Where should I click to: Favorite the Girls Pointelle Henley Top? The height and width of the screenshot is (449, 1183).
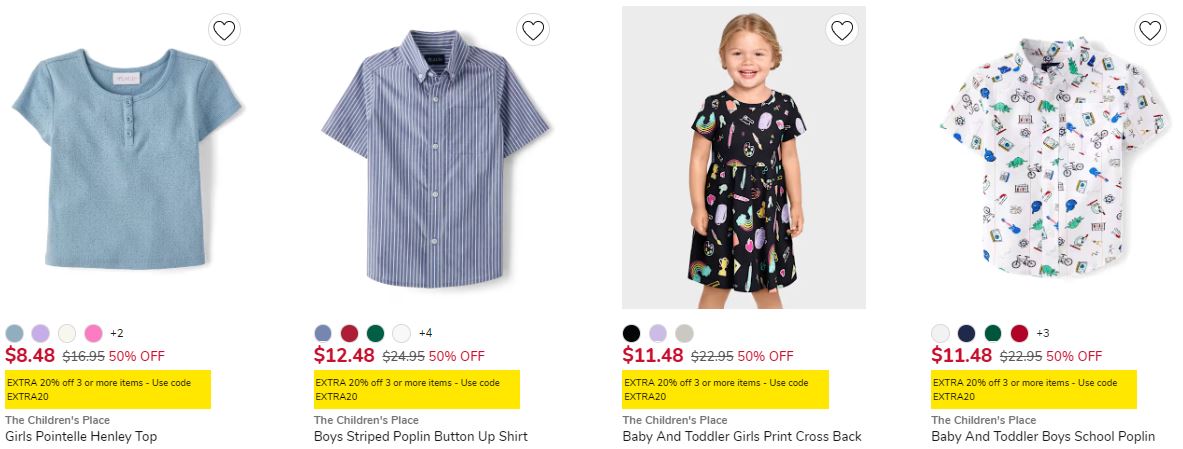(224, 30)
